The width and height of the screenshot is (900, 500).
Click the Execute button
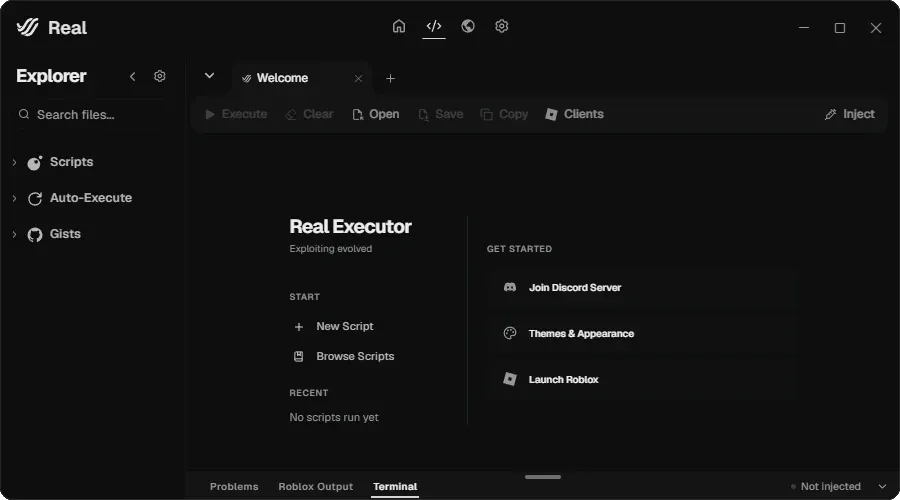[x=236, y=114]
